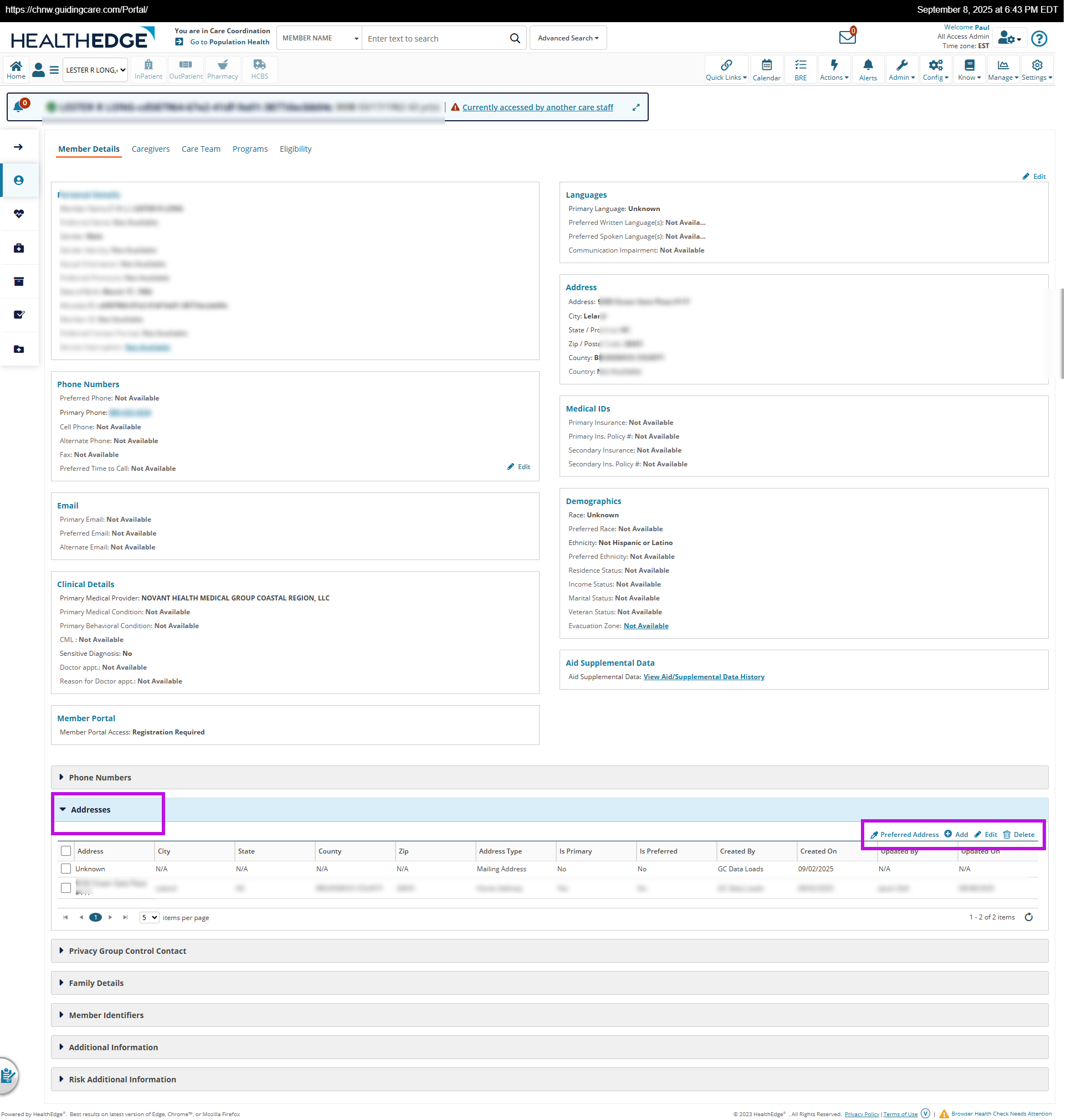Refresh the addresses grid
The image size is (1072, 1120).
pyautogui.click(x=1028, y=917)
